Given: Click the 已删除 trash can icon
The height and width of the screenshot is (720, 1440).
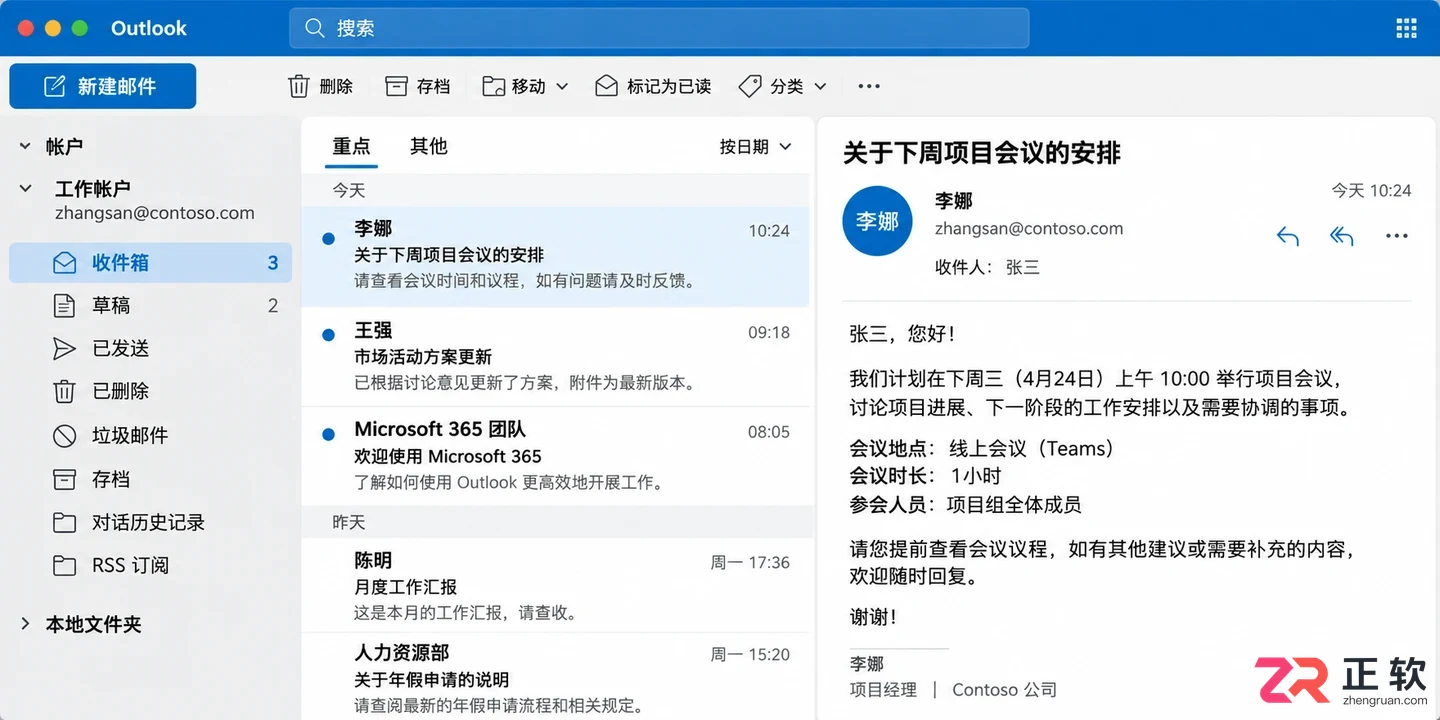Looking at the screenshot, I should pos(64,391).
